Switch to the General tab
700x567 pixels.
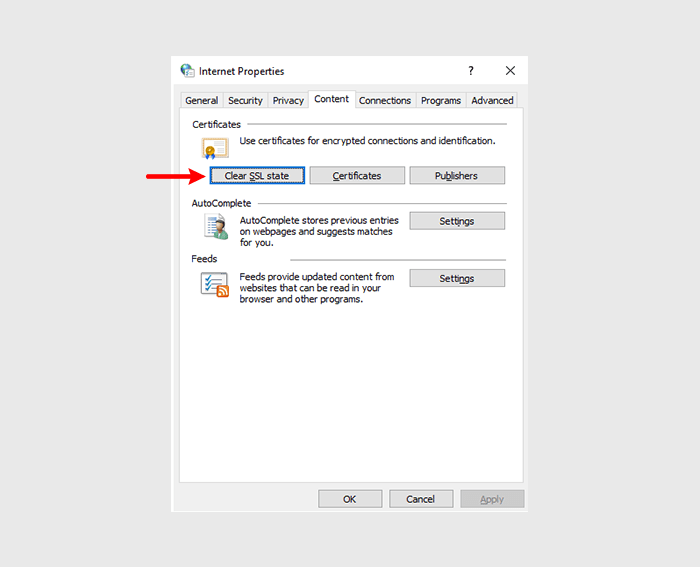pyautogui.click(x=202, y=100)
